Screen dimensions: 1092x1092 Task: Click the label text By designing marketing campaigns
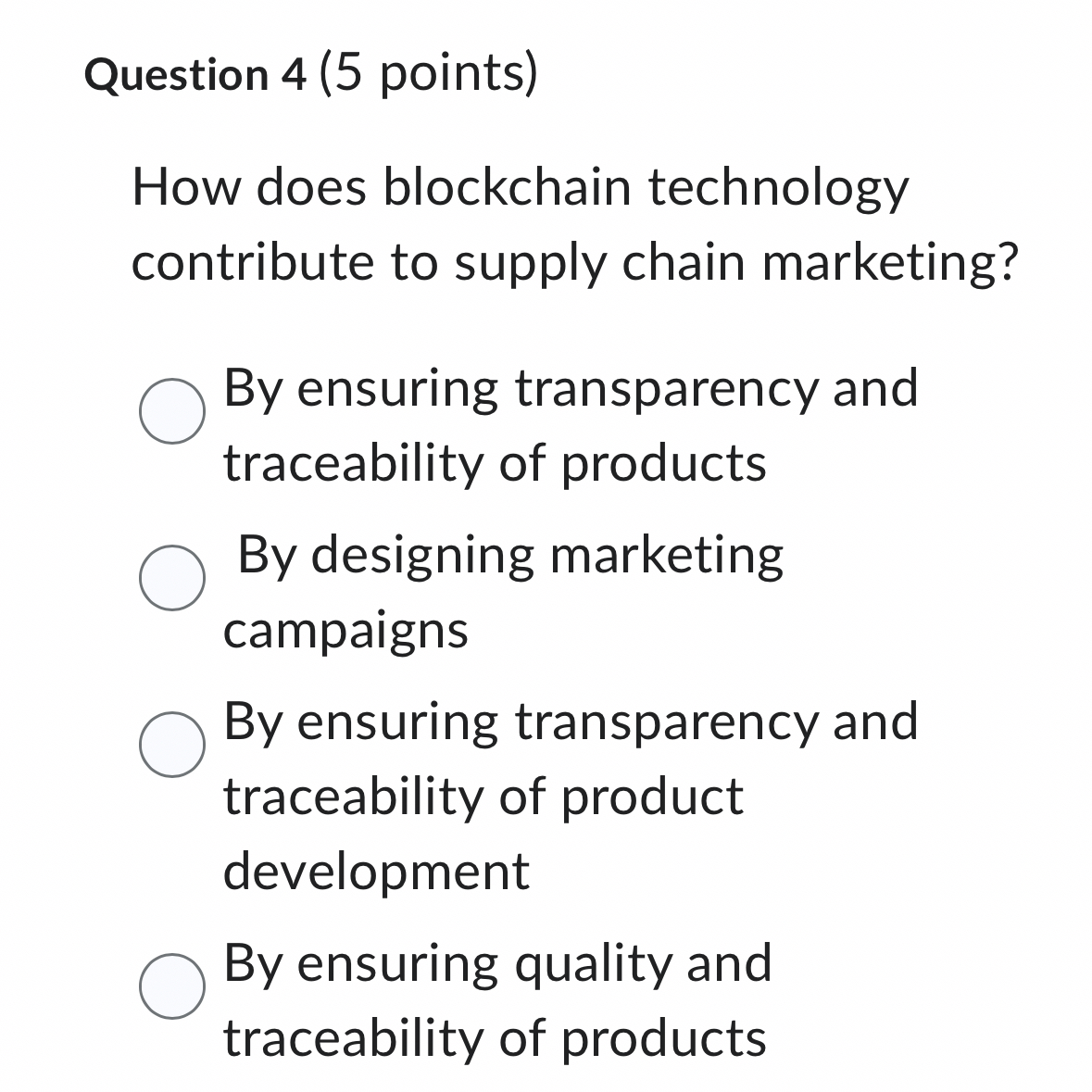[x=504, y=593]
